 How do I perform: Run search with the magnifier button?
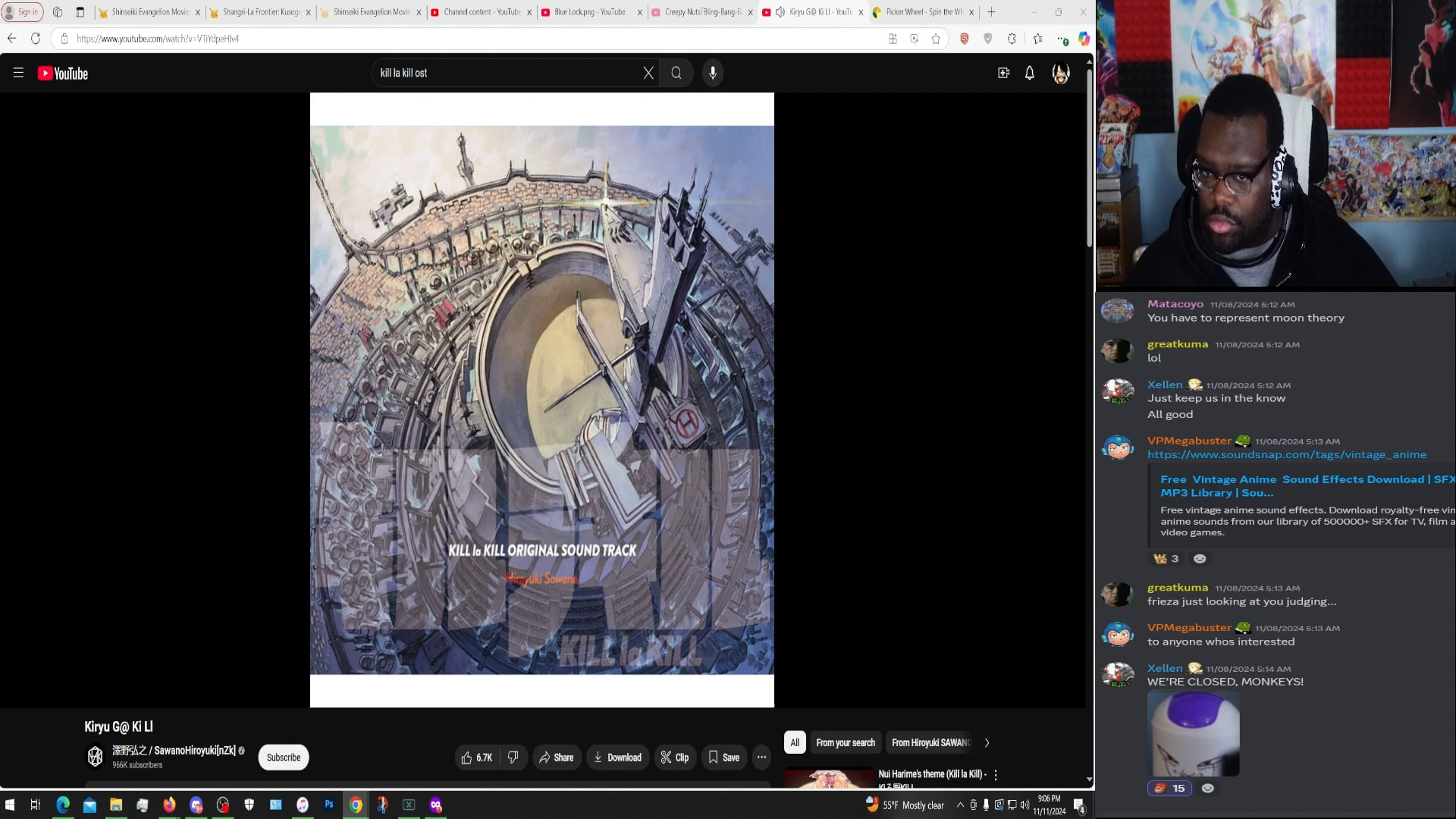(676, 73)
